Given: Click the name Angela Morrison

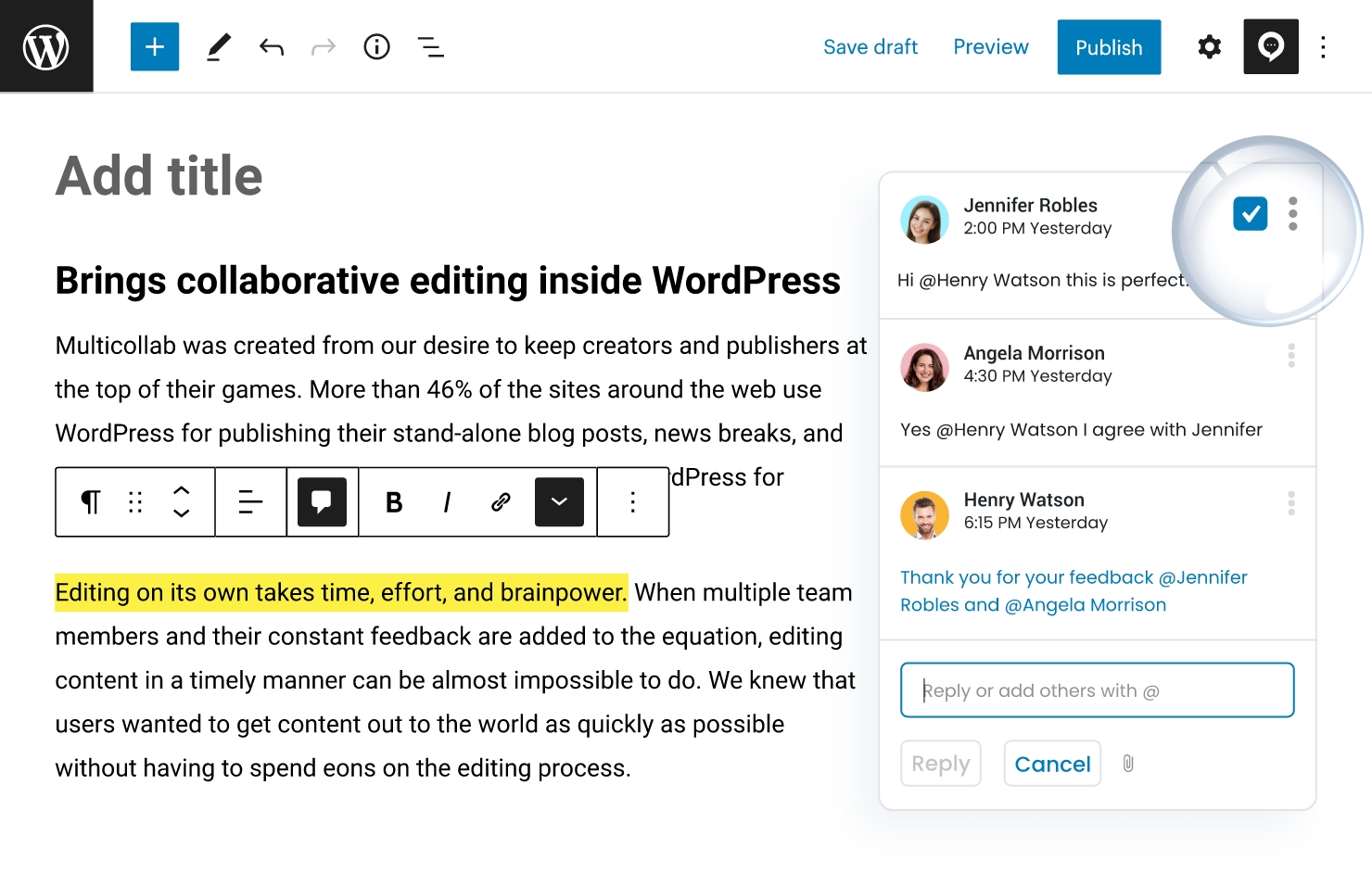Looking at the screenshot, I should pos(1034,353).
